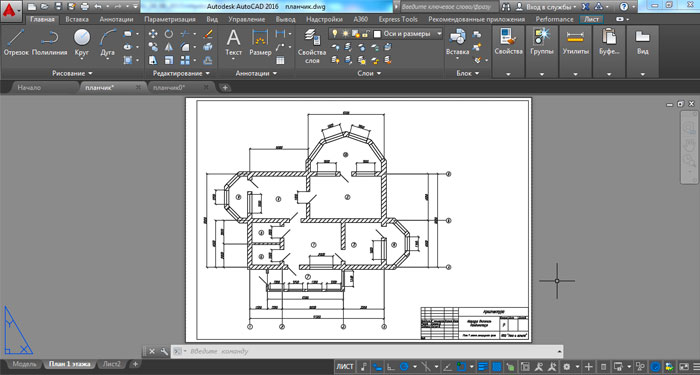This screenshot has width=700, height=375.
Task: Click the layer color swatch next to Оси и размеры
Action: pos(377,34)
